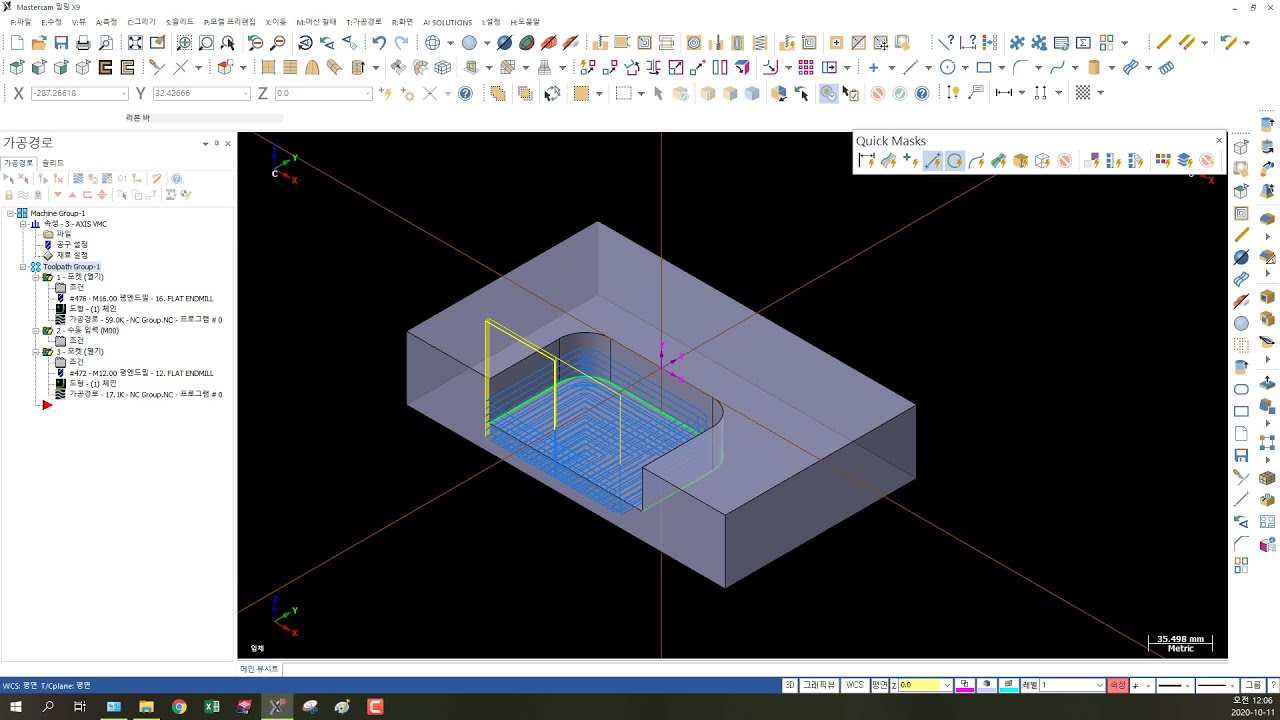
Task: Open the 레벨 level dropdown in status bar
Action: (1099, 685)
